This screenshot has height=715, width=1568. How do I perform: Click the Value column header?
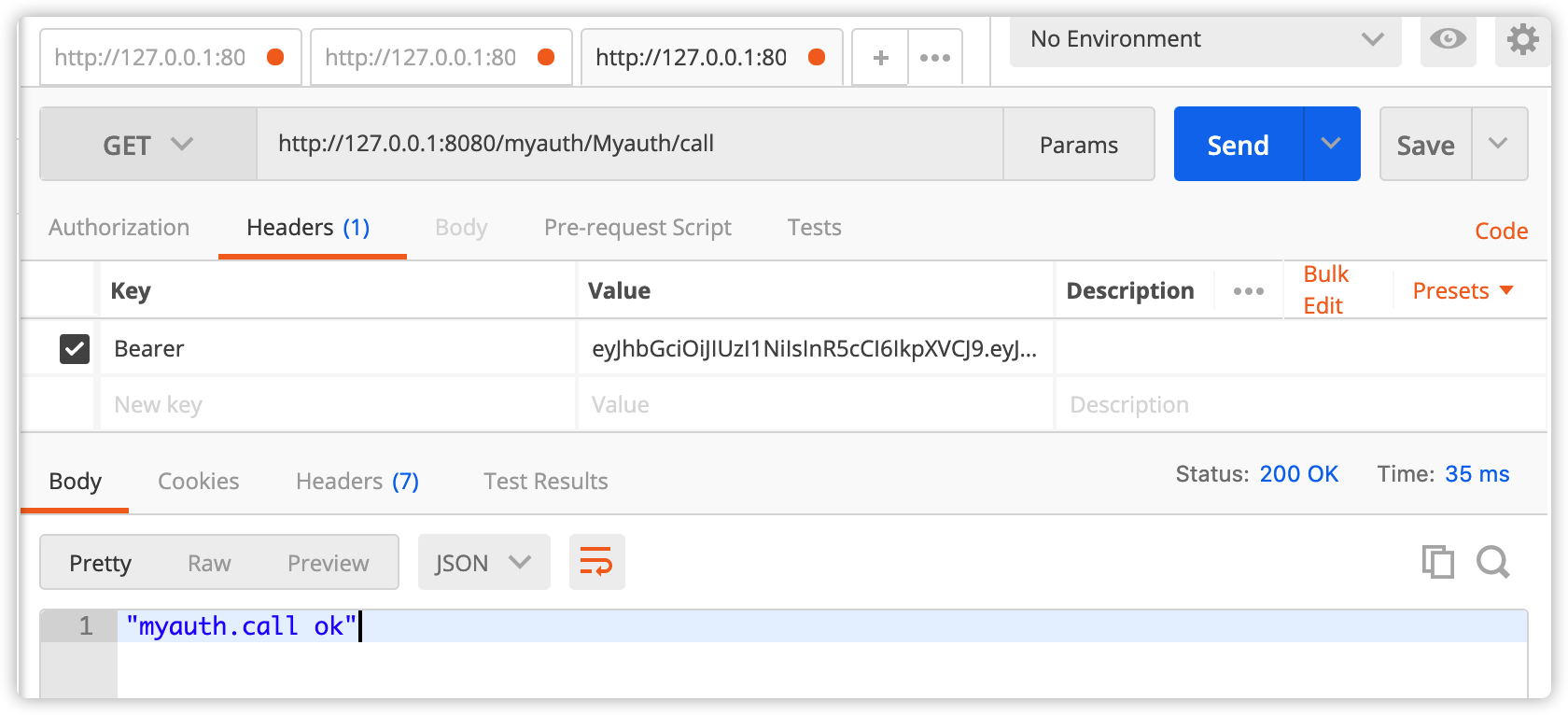pyautogui.click(x=619, y=291)
